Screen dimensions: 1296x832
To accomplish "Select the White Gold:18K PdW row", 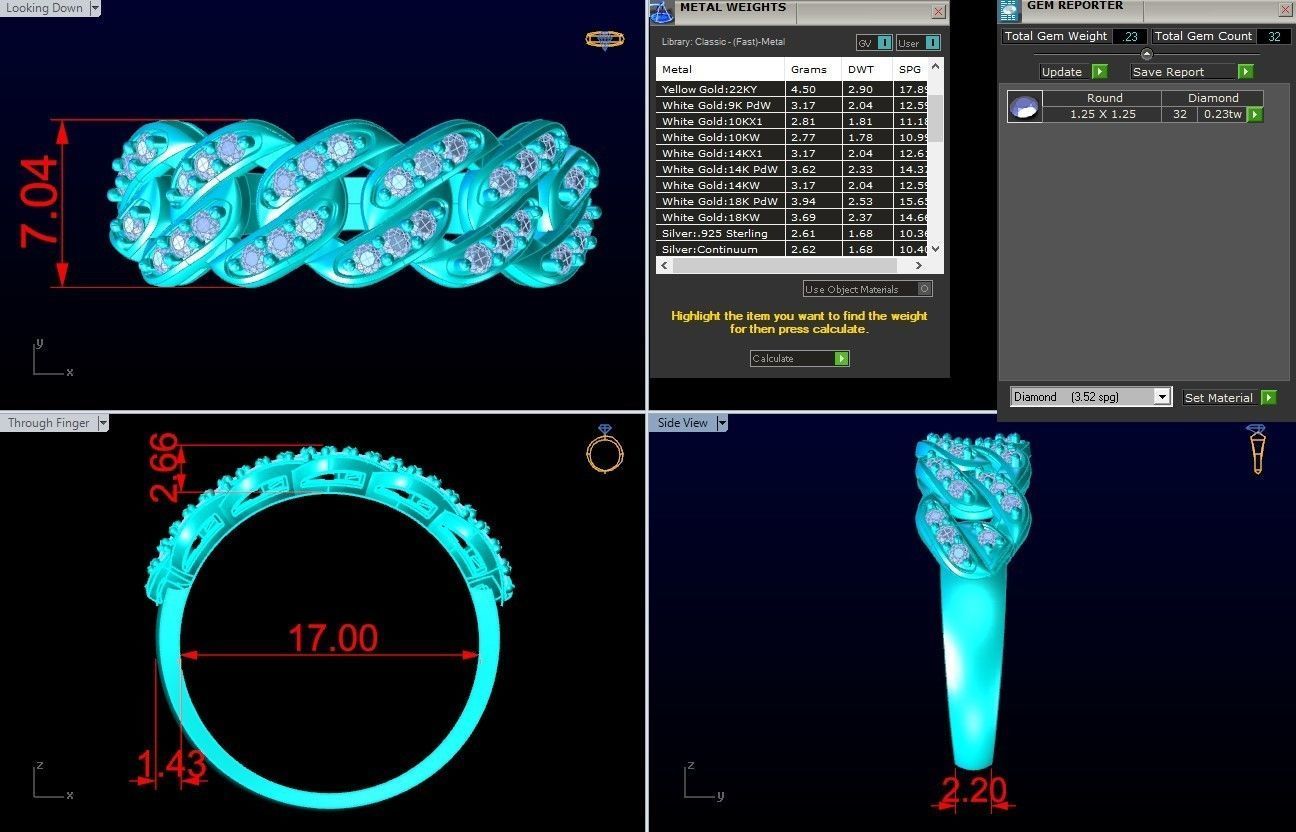I will 793,201.
